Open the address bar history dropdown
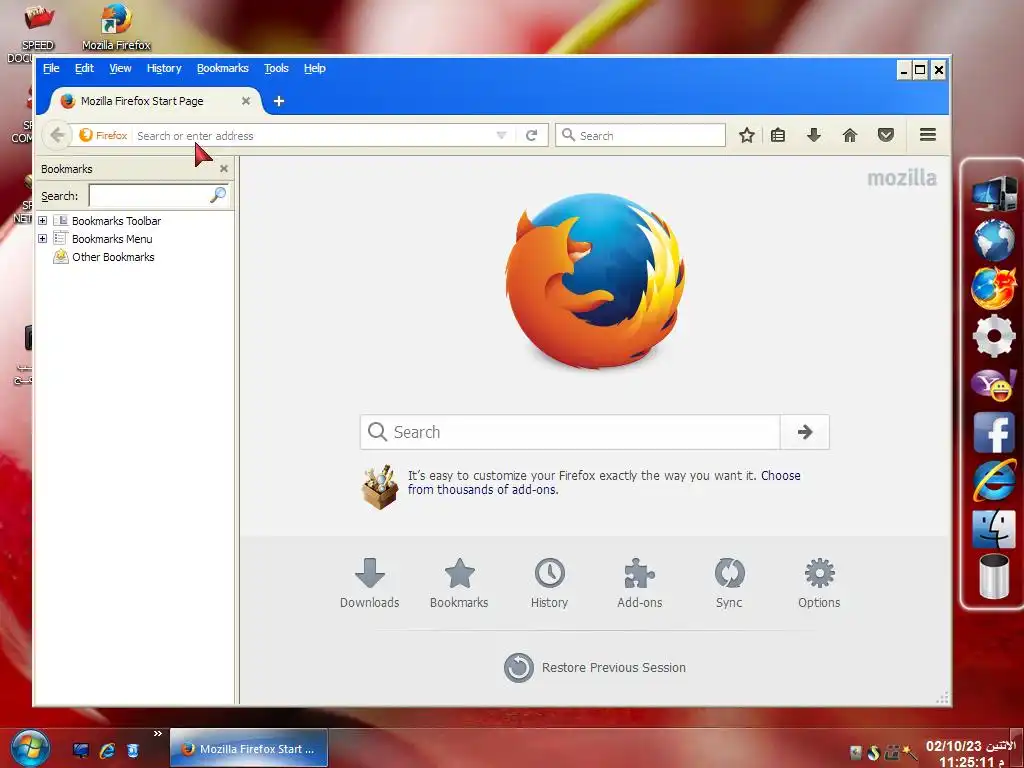Image resolution: width=1024 pixels, height=768 pixels. 502,135
